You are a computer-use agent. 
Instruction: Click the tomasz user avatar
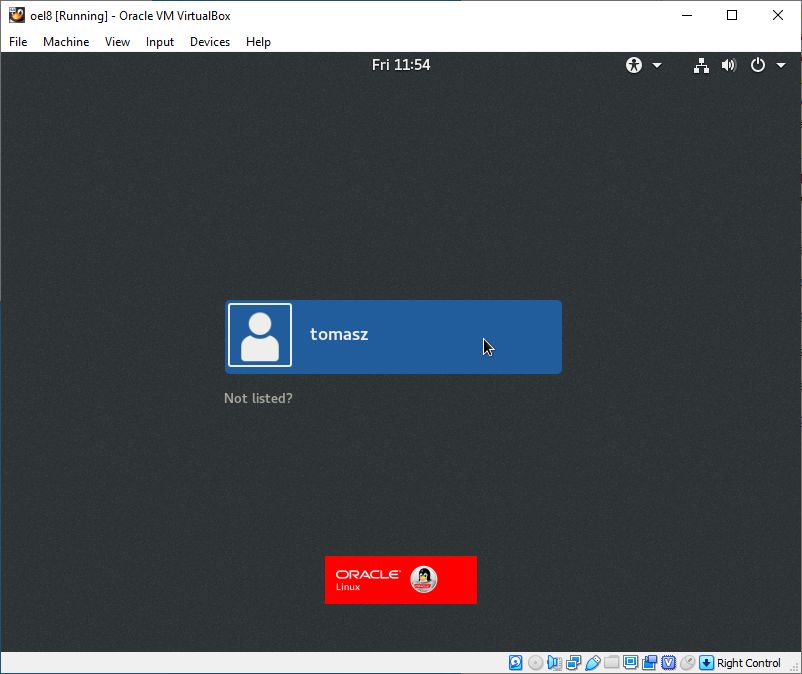coord(260,335)
